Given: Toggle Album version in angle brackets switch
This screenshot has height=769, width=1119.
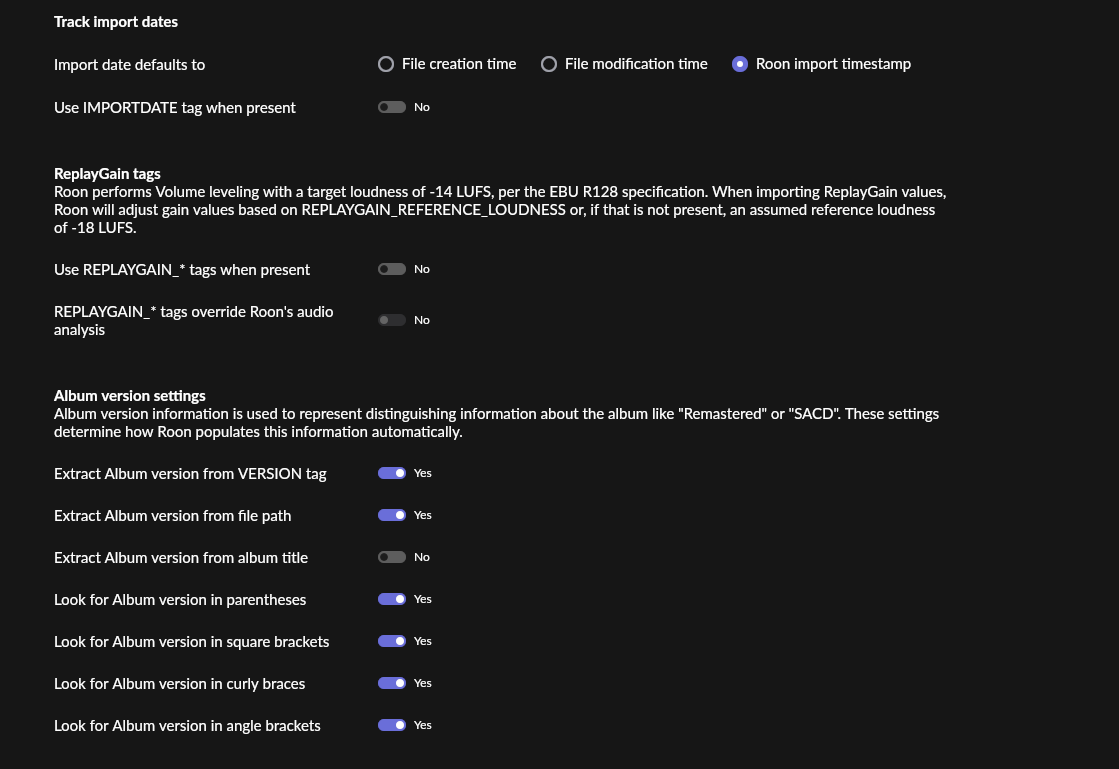Looking at the screenshot, I should point(392,725).
